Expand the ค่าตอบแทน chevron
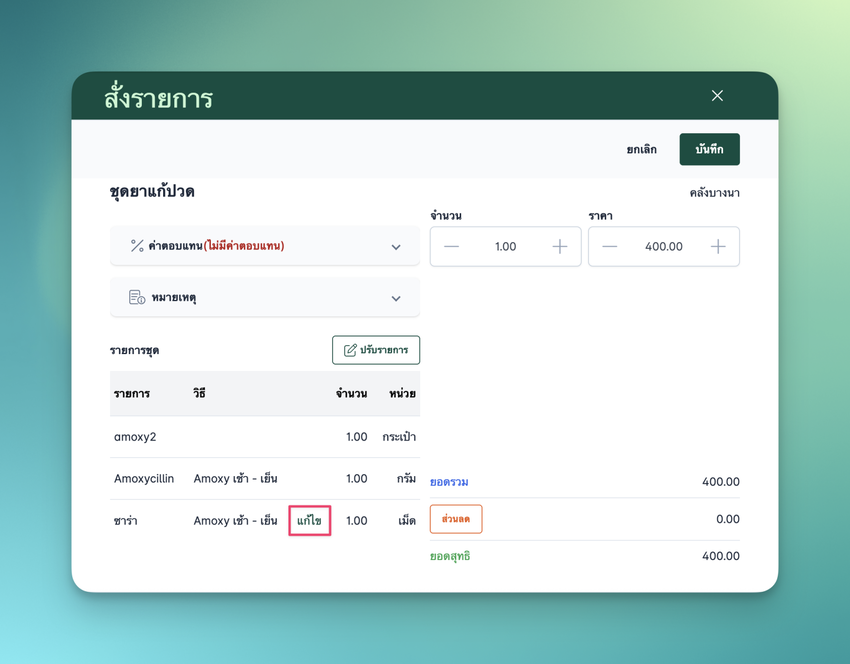Image resolution: width=850 pixels, height=664 pixels. pos(396,247)
